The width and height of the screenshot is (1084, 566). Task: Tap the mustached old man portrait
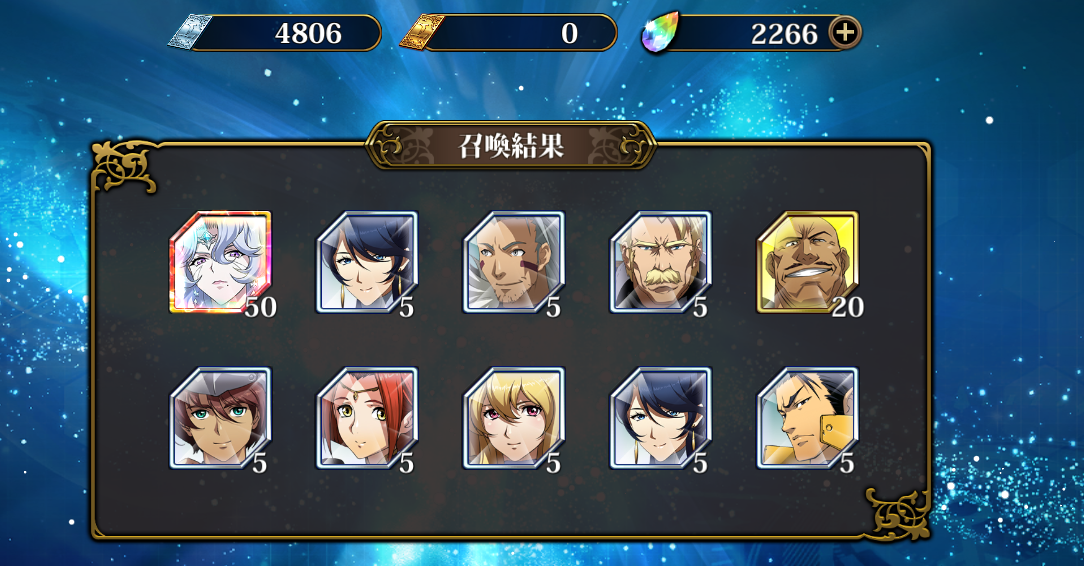660,263
